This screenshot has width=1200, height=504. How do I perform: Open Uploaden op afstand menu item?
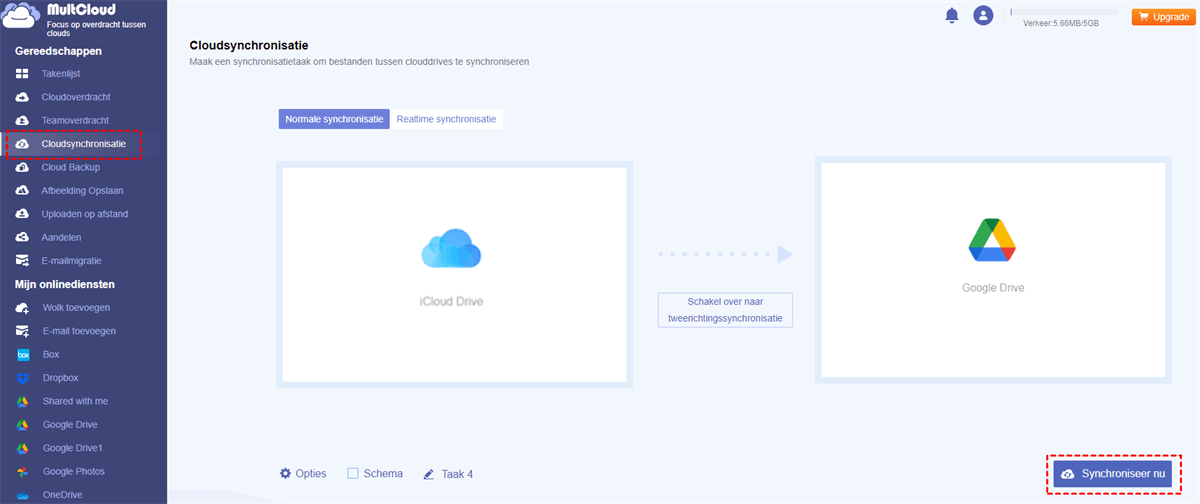click(x=85, y=214)
